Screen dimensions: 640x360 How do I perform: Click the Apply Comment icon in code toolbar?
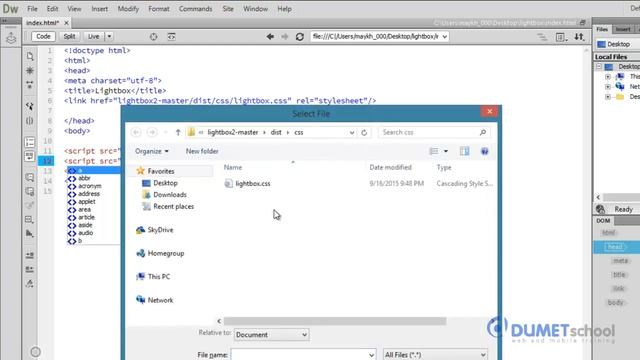click(30, 178)
